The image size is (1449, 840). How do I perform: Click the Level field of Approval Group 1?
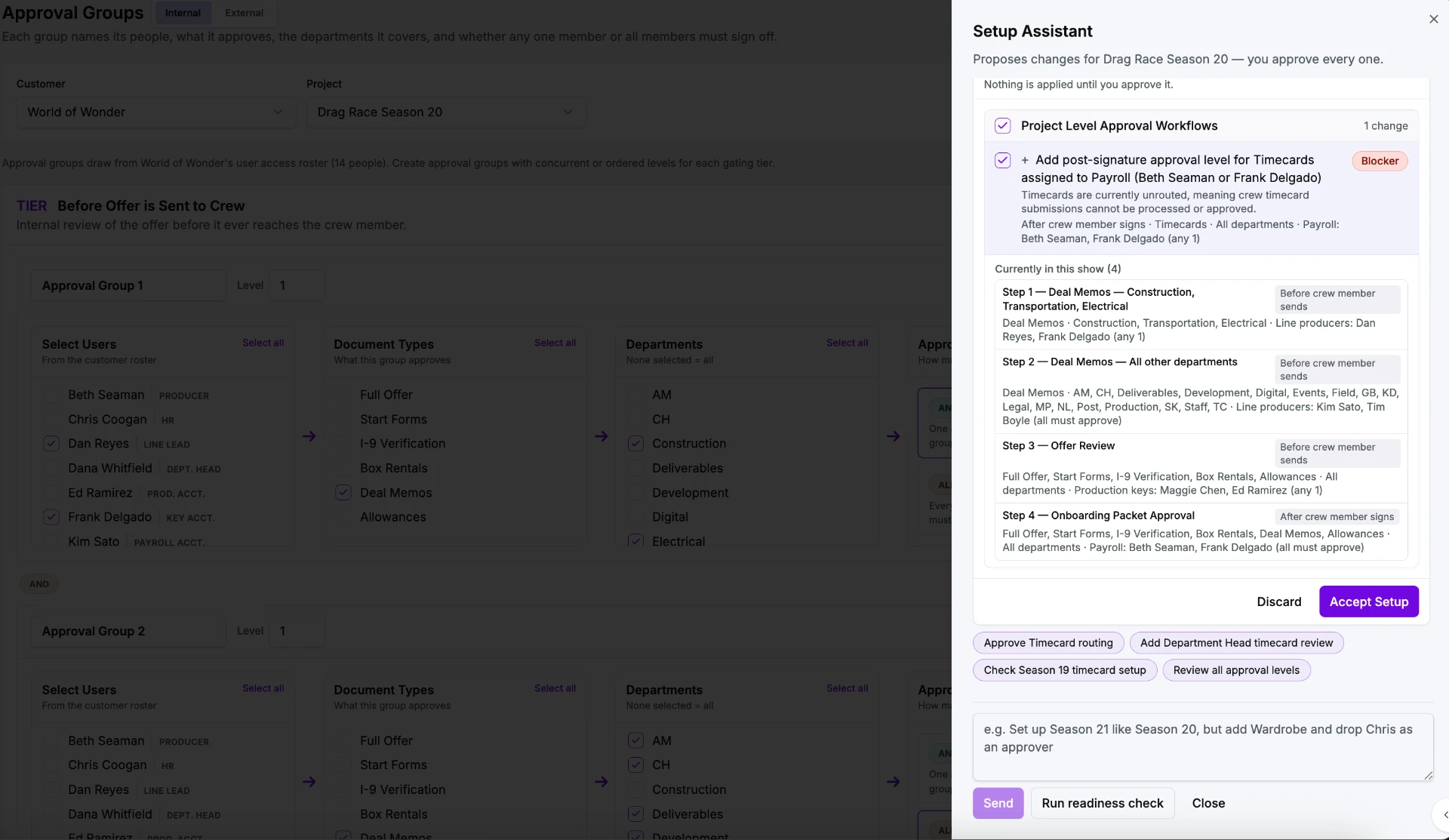pyautogui.click(x=297, y=285)
